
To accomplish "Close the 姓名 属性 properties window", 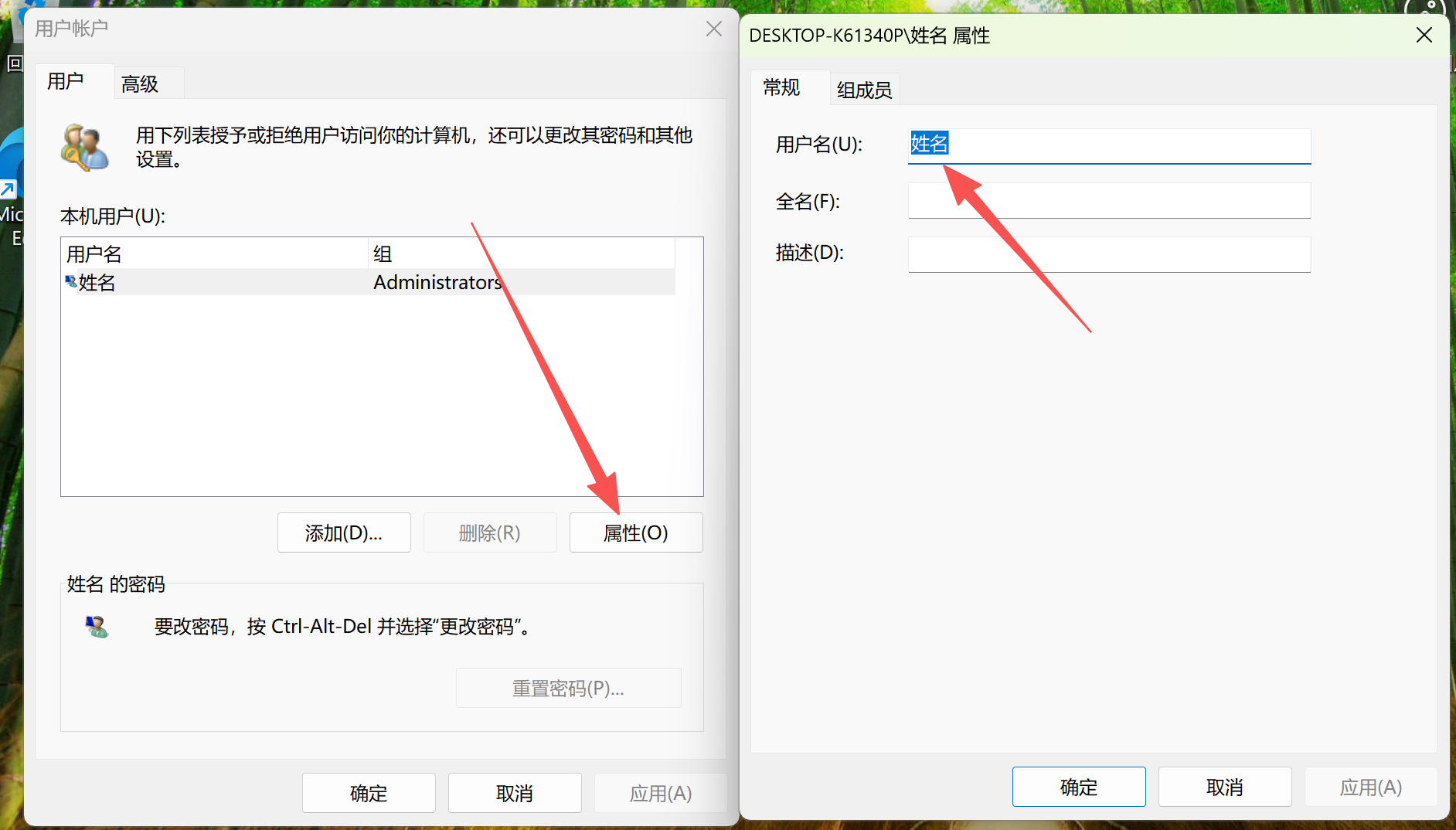I will (x=1424, y=35).
